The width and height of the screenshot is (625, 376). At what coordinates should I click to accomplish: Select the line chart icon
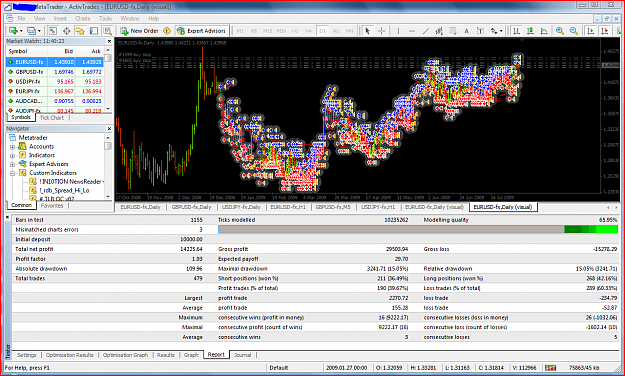click(x=544, y=31)
